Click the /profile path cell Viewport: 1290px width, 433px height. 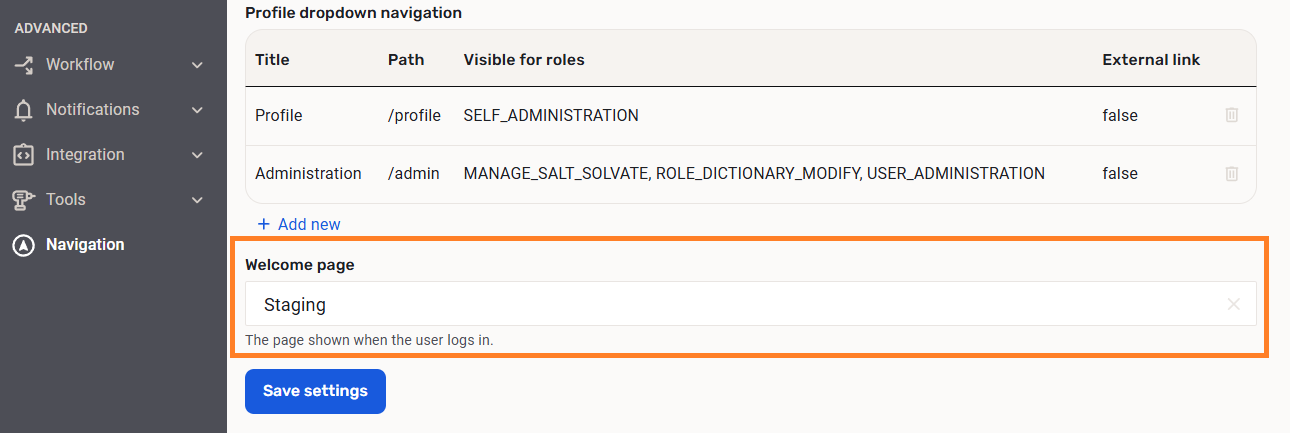click(414, 115)
